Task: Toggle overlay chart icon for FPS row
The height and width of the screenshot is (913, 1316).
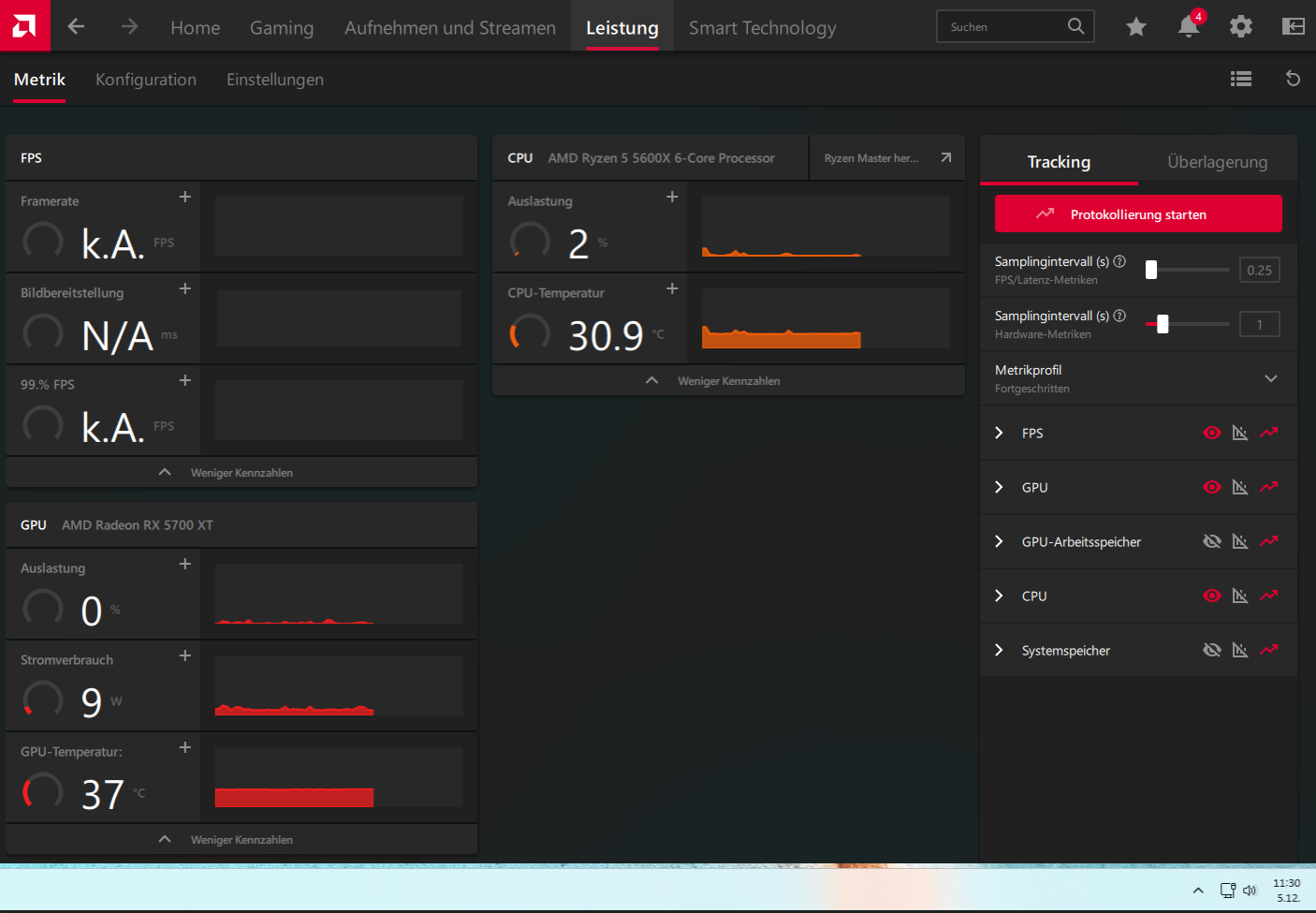Action: pos(1240,433)
